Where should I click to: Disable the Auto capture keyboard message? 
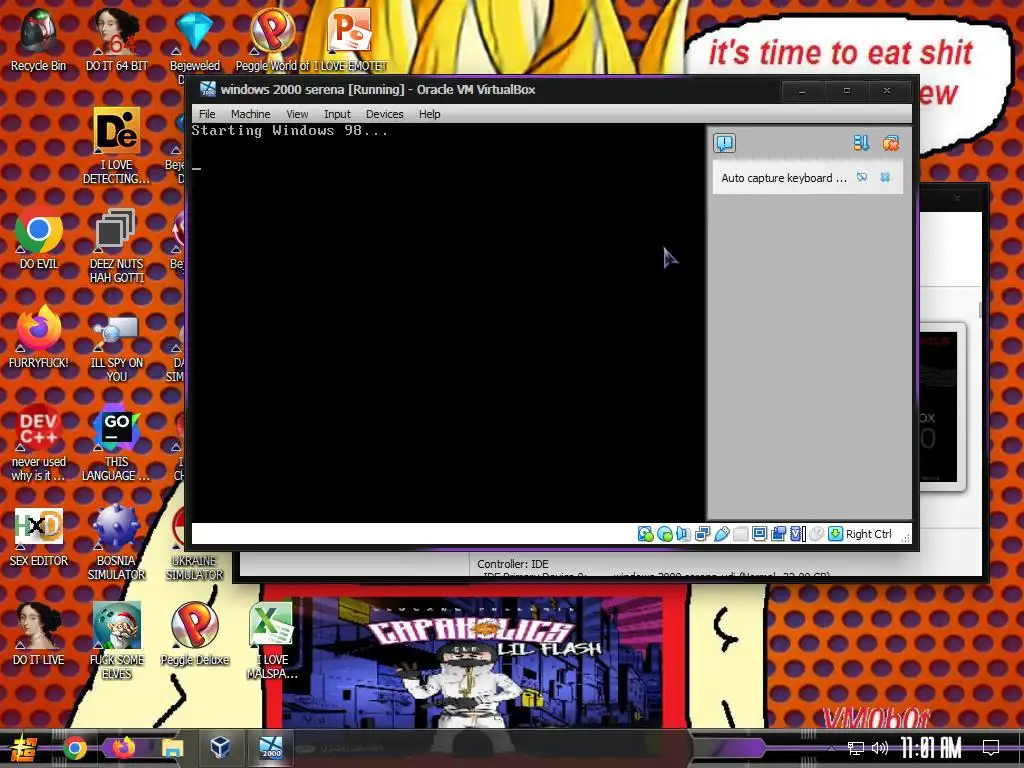(862, 177)
